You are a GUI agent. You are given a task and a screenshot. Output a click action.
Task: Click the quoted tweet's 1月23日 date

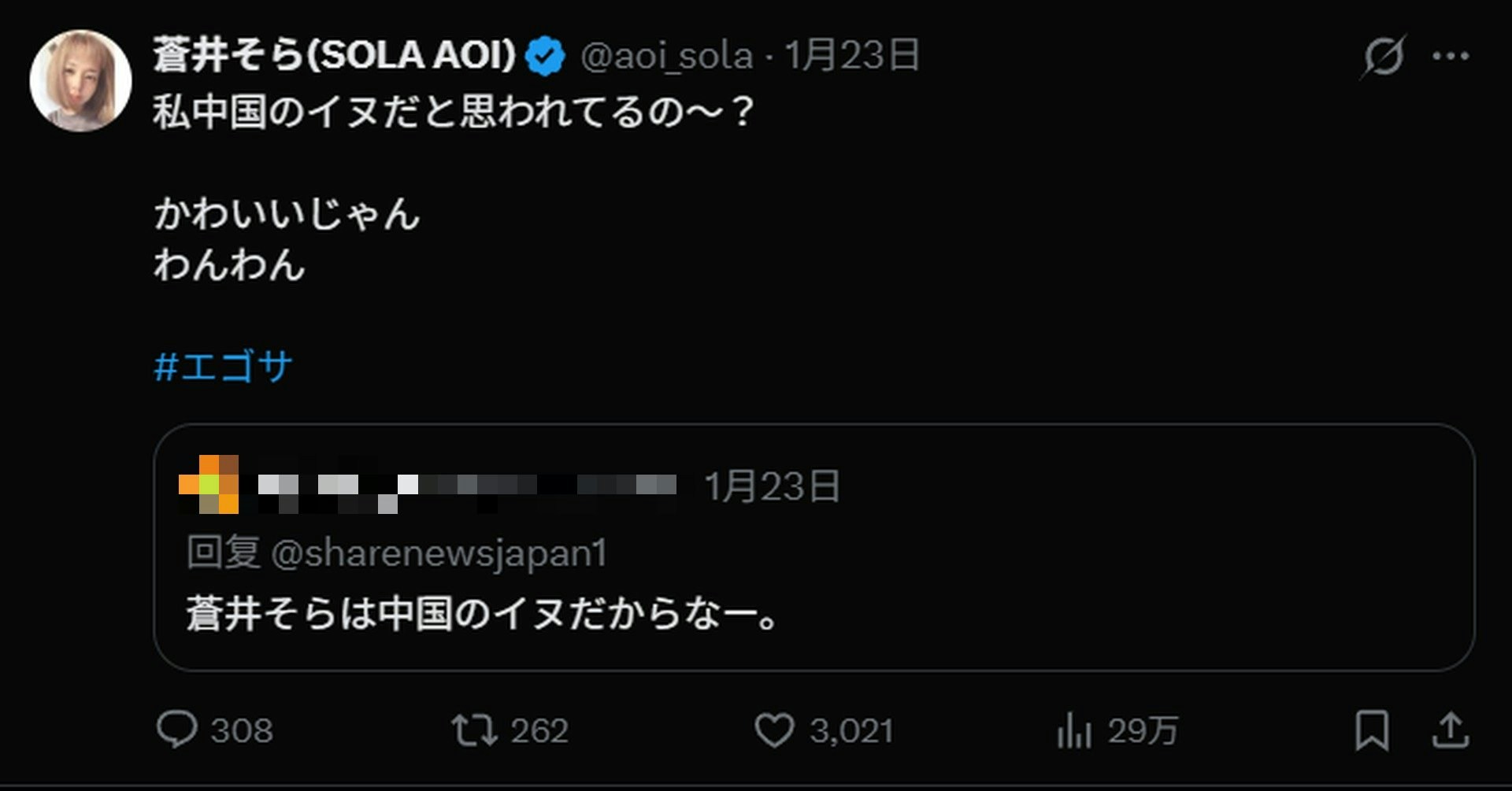(x=772, y=486)
